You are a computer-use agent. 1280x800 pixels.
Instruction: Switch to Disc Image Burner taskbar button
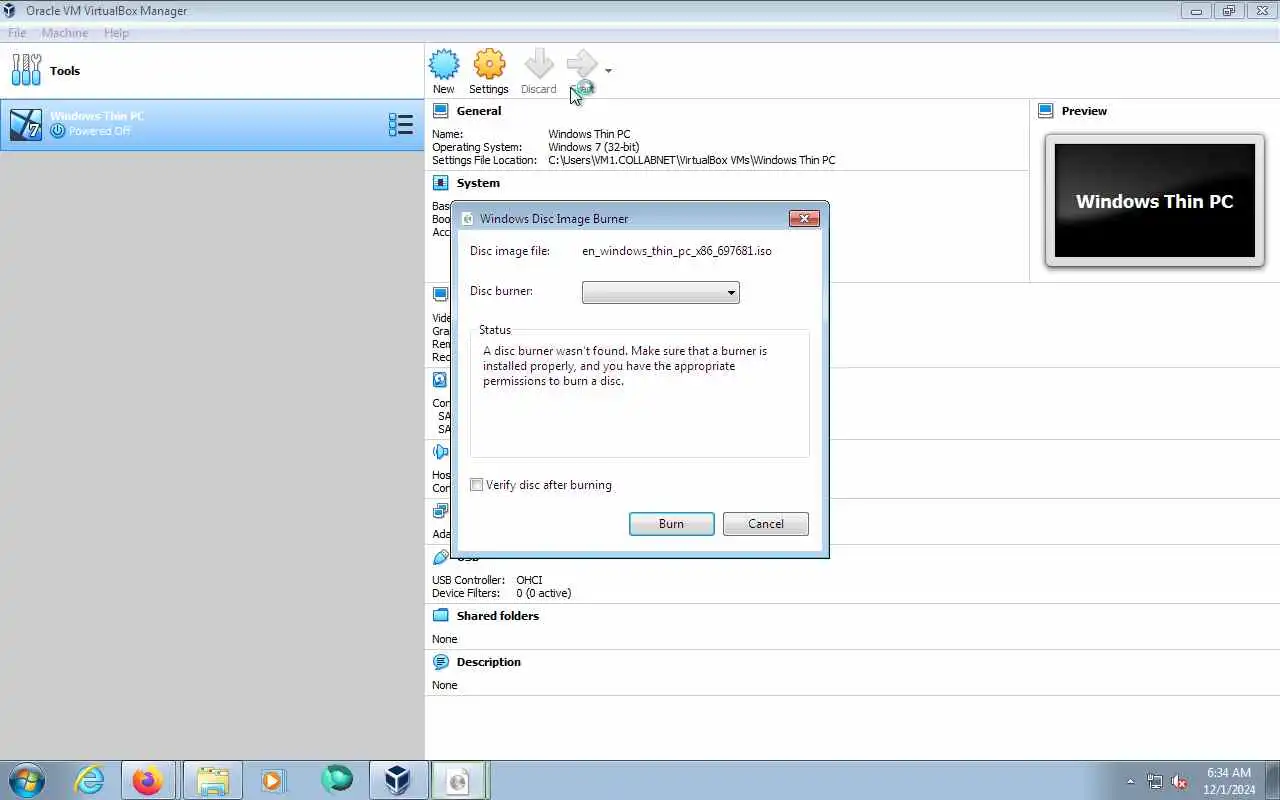[x=459, y=780]
